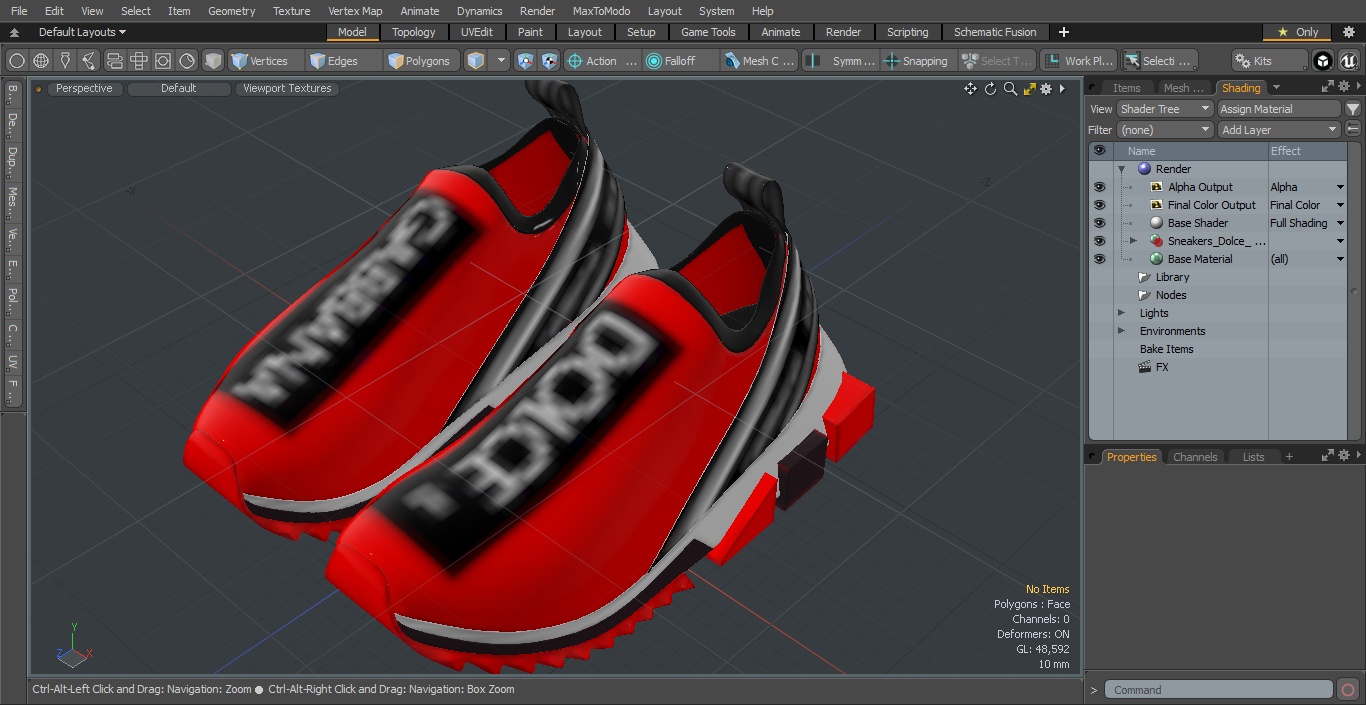The image size is (1366, 705).
Task: Click the gray cube icon before Vertices
Action: pyautogui.click(x=213, y=61)
